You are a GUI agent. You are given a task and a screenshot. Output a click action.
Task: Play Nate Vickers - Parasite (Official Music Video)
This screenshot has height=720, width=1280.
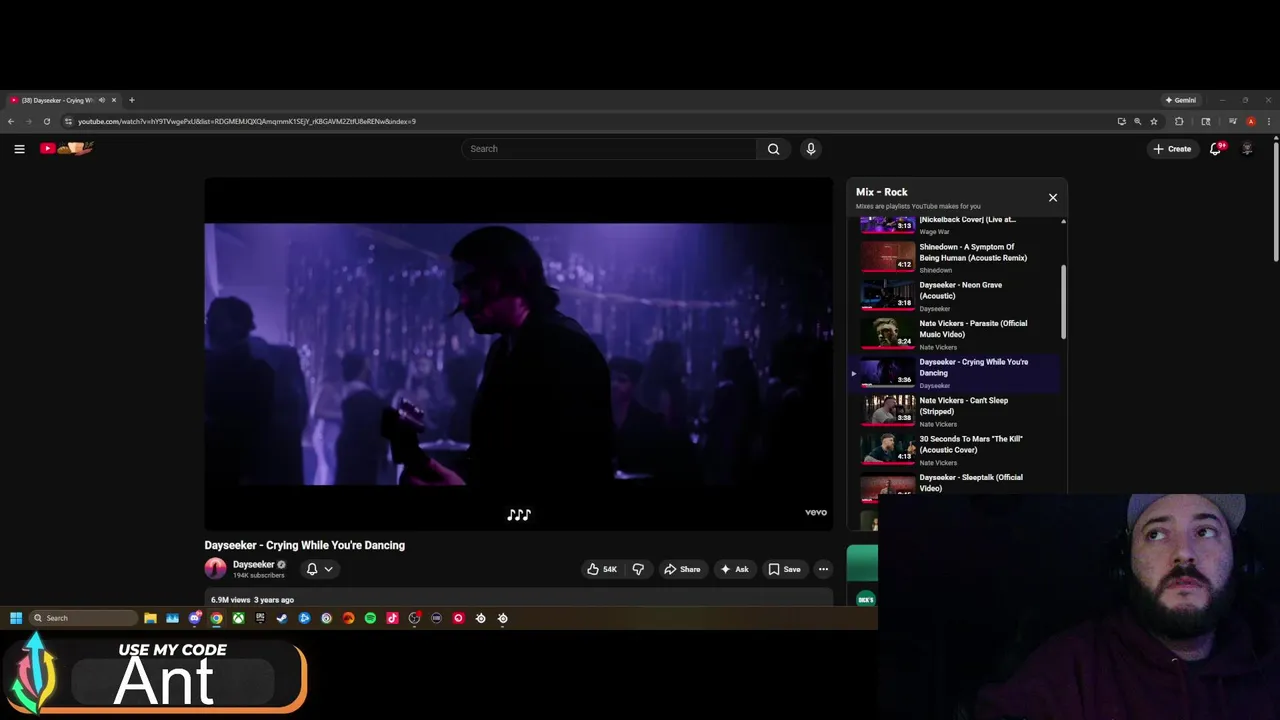click(x=958, y=334)
